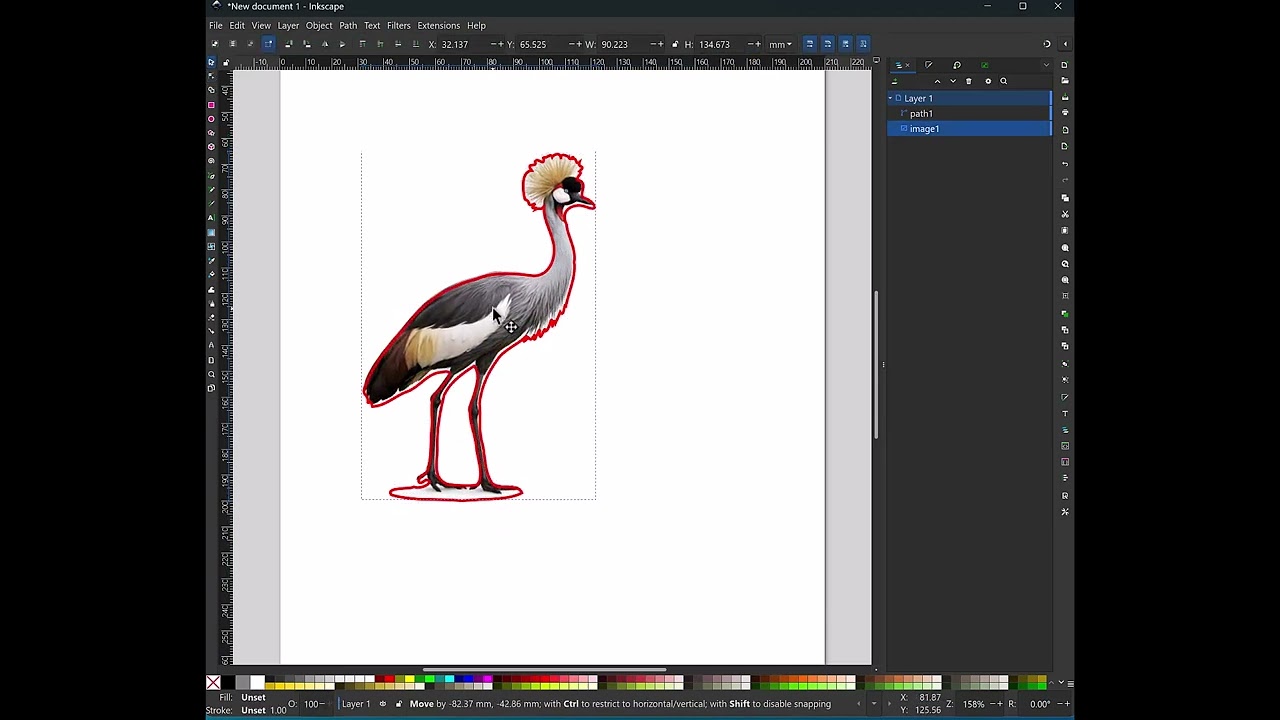Move selected item up in Layers panel
Screen dimensions: 1280x720
click(x=937, y=81)
